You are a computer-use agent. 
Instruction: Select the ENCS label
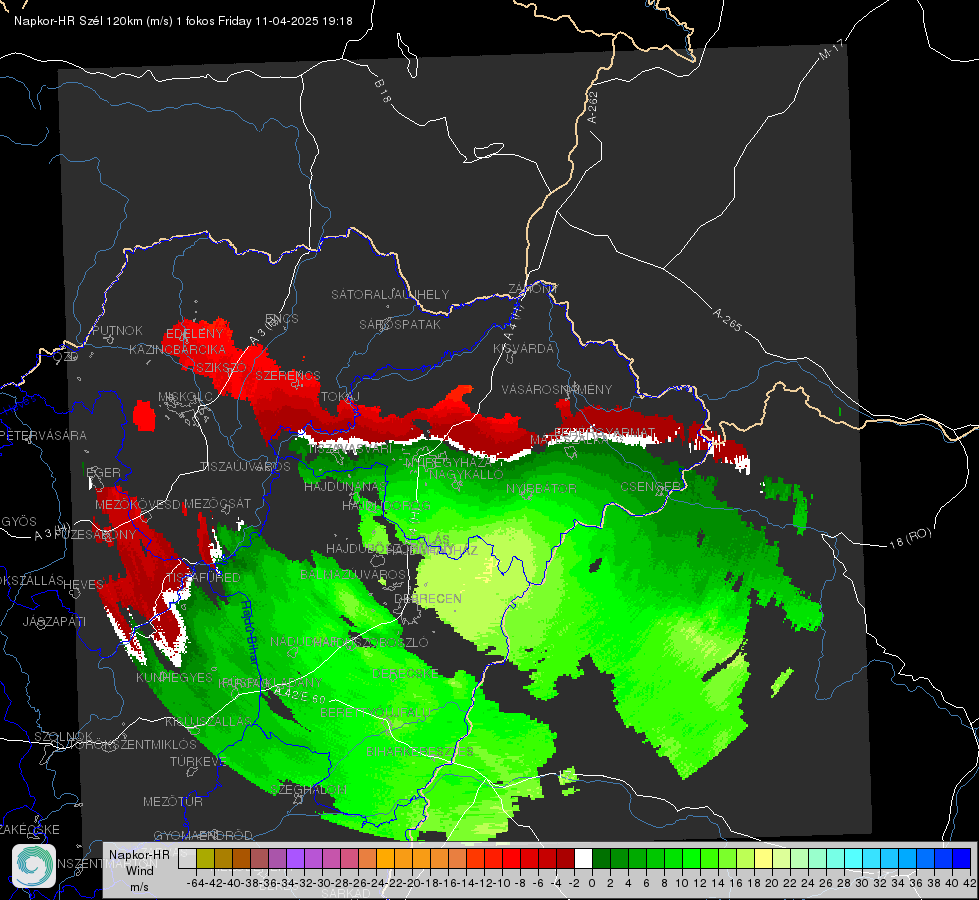pyautogui.click(x=282, y=319)
